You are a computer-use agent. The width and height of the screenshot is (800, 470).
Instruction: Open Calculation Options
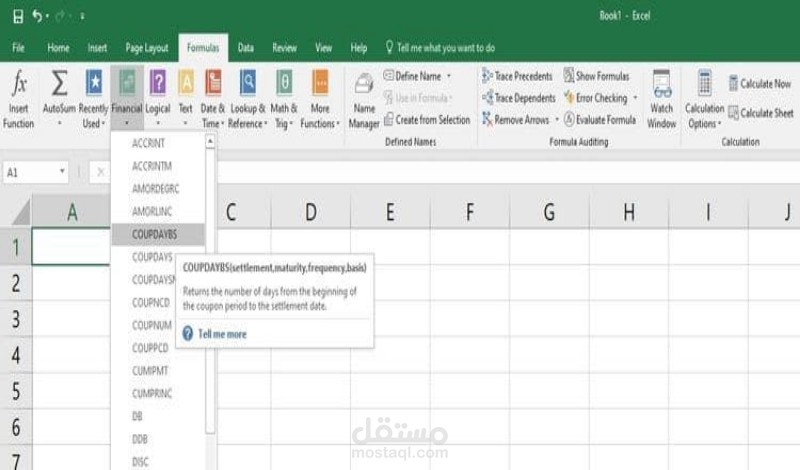pyautogui.click(x=704, y=99)
